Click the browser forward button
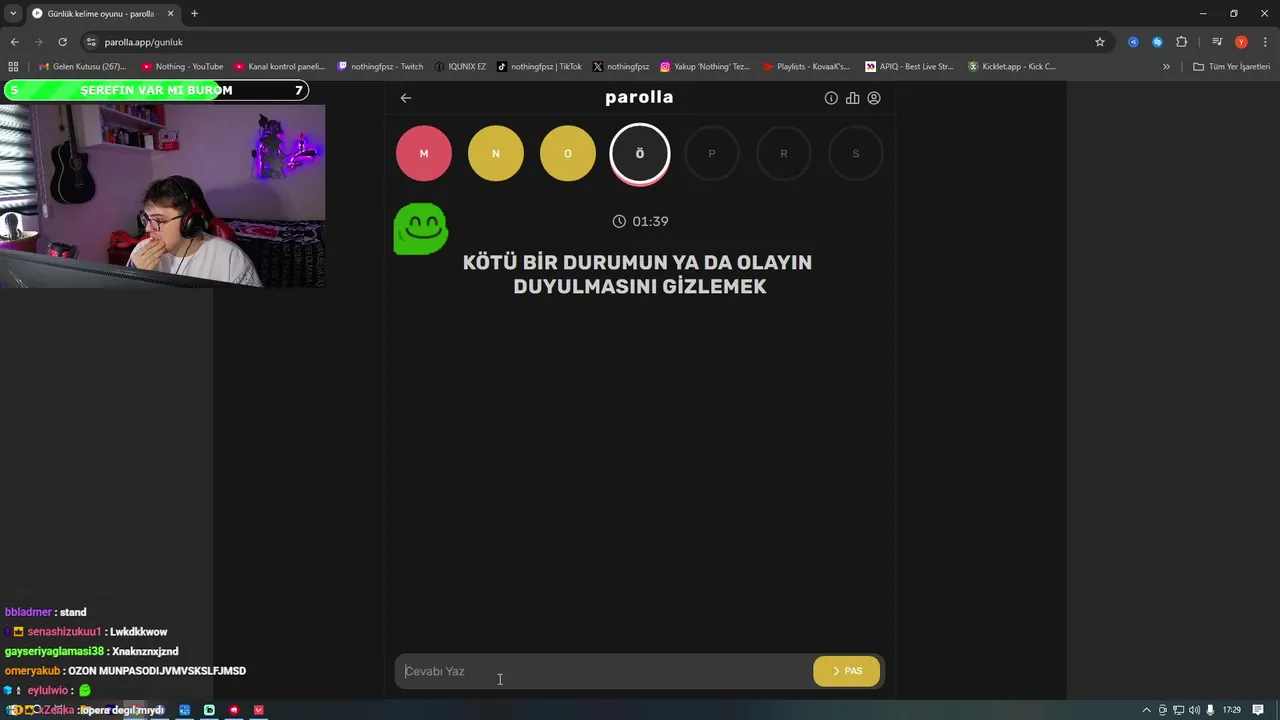 click(x=39, y=42)
